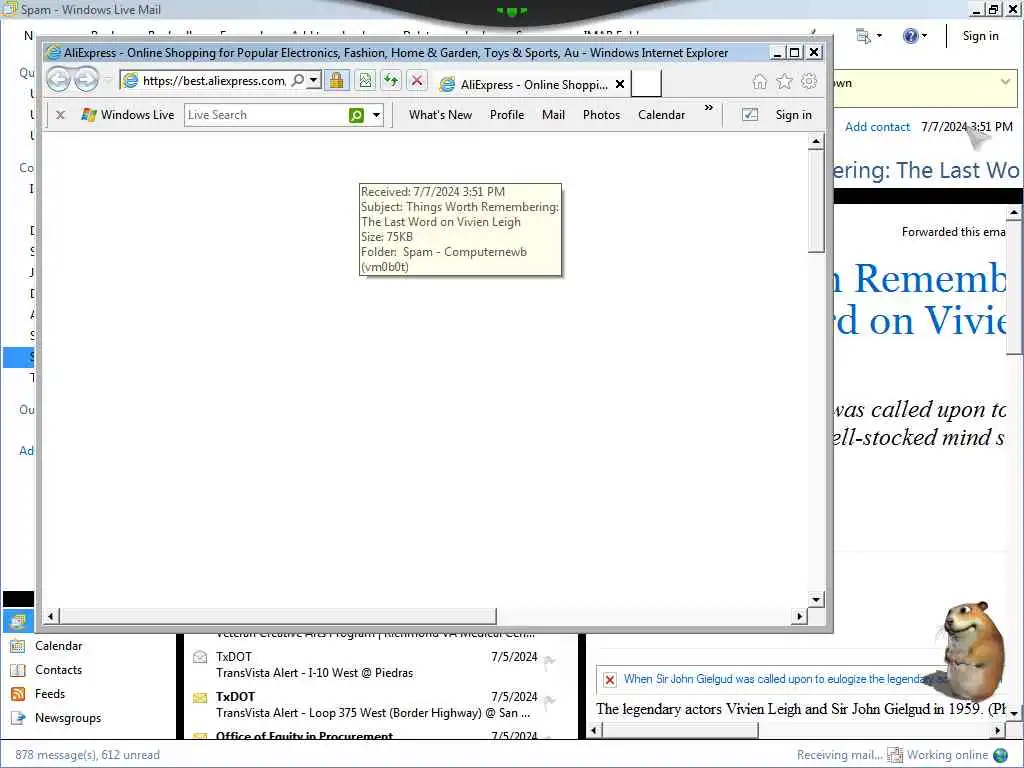
Task: Click the compatibility view icon
Action: coord(365,80)
